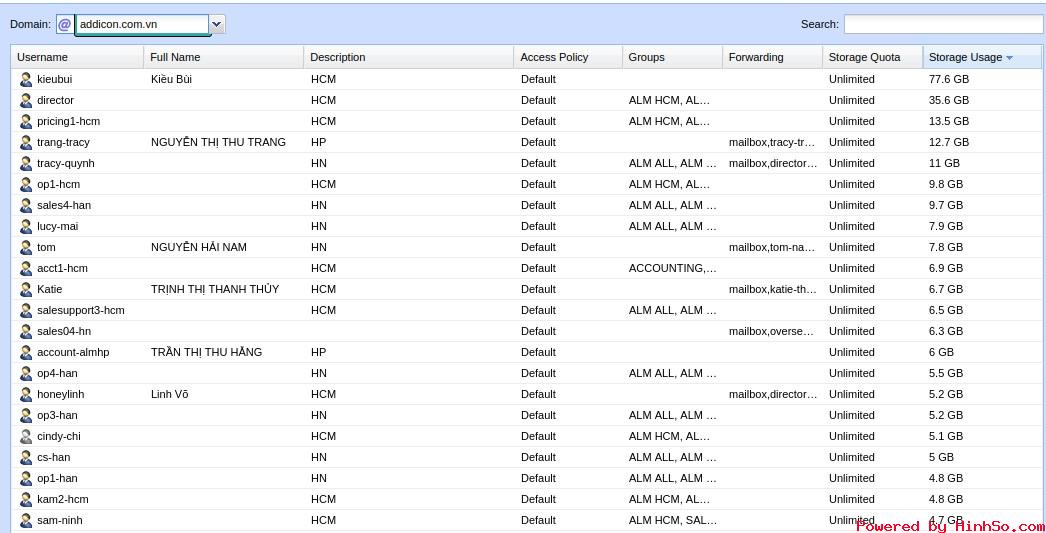Viewport: 1046px width, 533px height.
Task: Click the user icon for account-almhp
Action: [x=25, y=352]
